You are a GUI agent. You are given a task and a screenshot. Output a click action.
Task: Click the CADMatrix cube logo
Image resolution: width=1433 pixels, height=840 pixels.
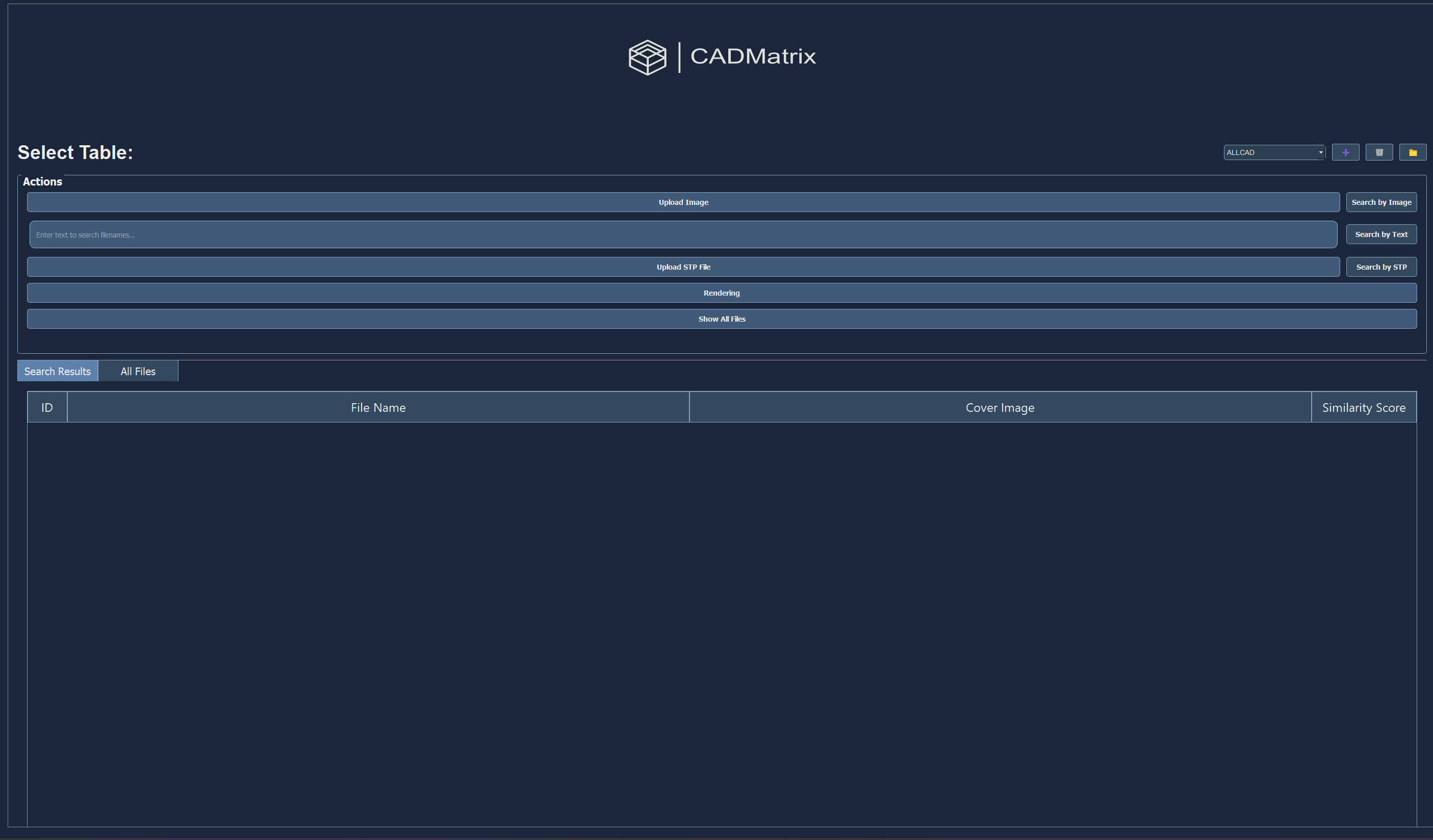[x=647, y=57]
